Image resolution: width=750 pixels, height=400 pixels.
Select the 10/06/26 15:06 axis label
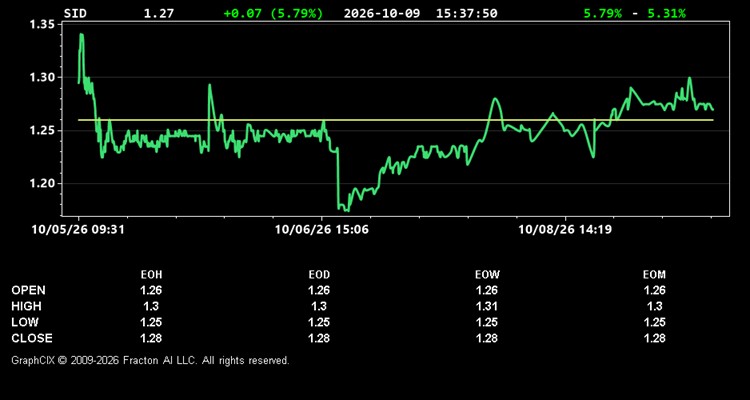click(x=321, y=230)
